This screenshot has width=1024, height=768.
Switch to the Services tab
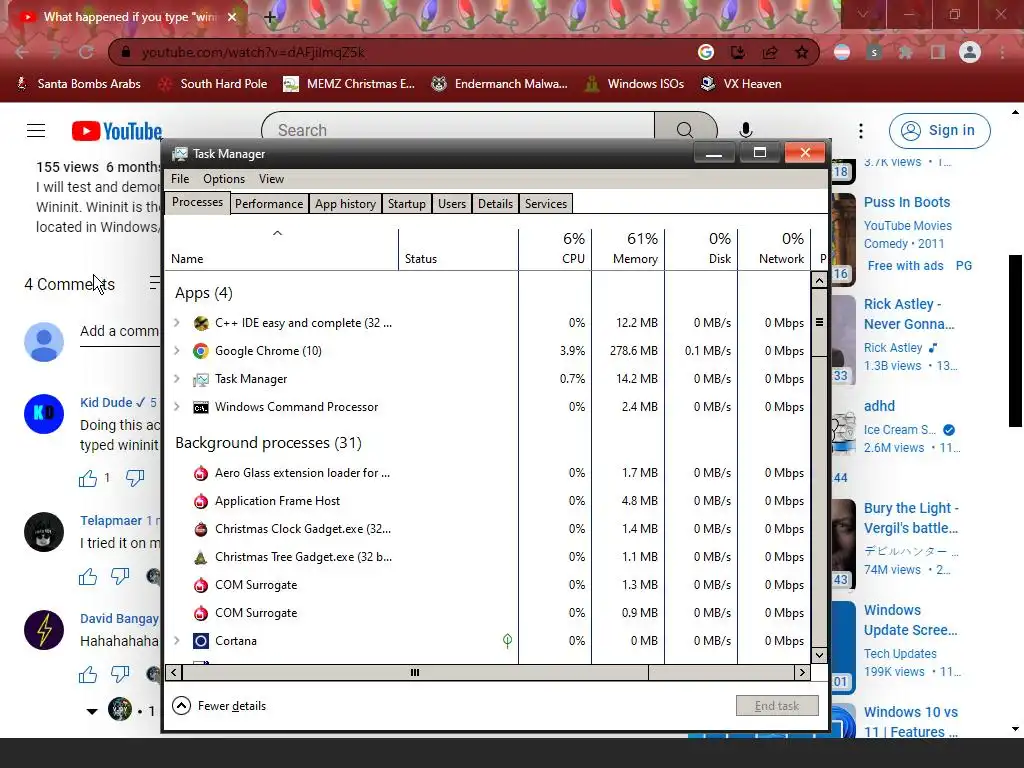tap(545, 204)
